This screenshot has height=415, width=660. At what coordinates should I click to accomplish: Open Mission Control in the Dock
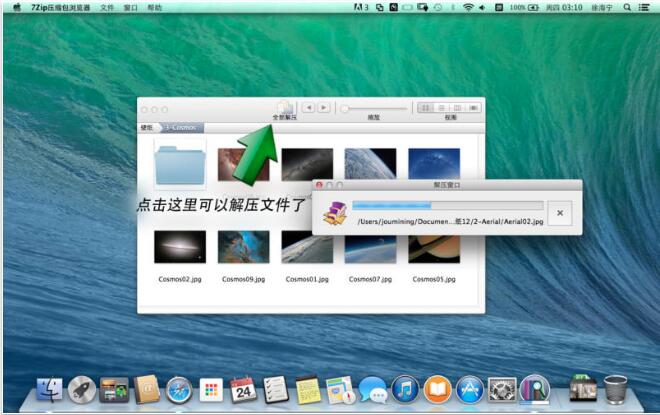coord(114,390)
